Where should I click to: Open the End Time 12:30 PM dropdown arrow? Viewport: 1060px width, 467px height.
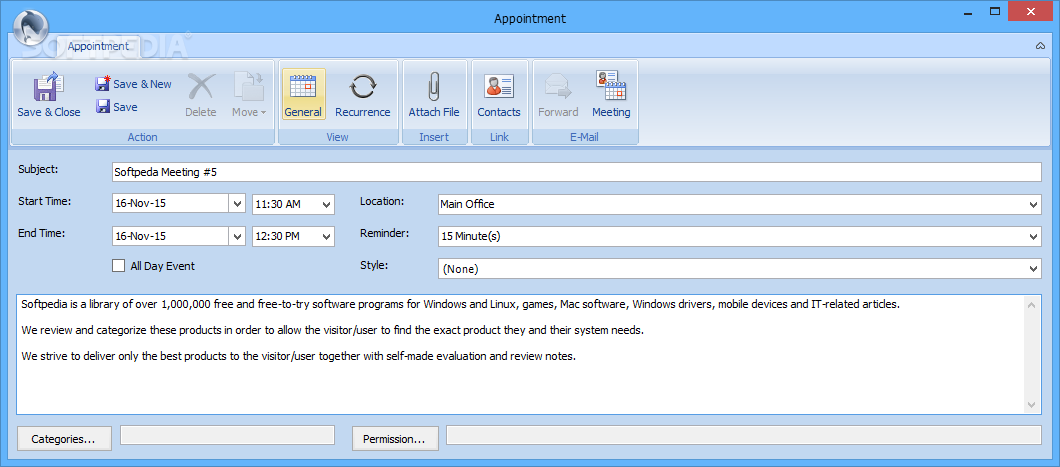click(327, 236)
